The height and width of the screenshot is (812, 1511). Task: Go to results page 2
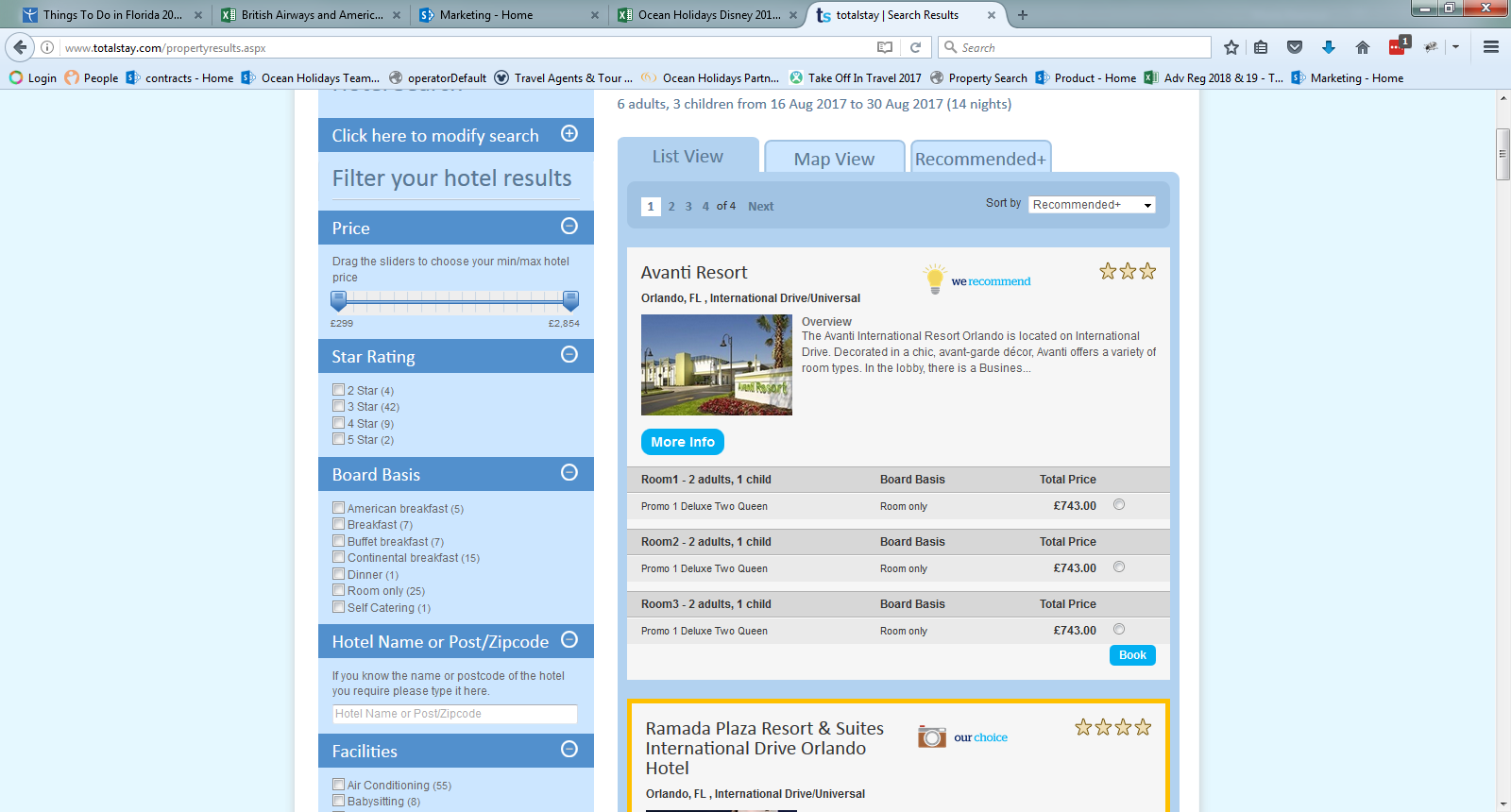tap(671, 207)
